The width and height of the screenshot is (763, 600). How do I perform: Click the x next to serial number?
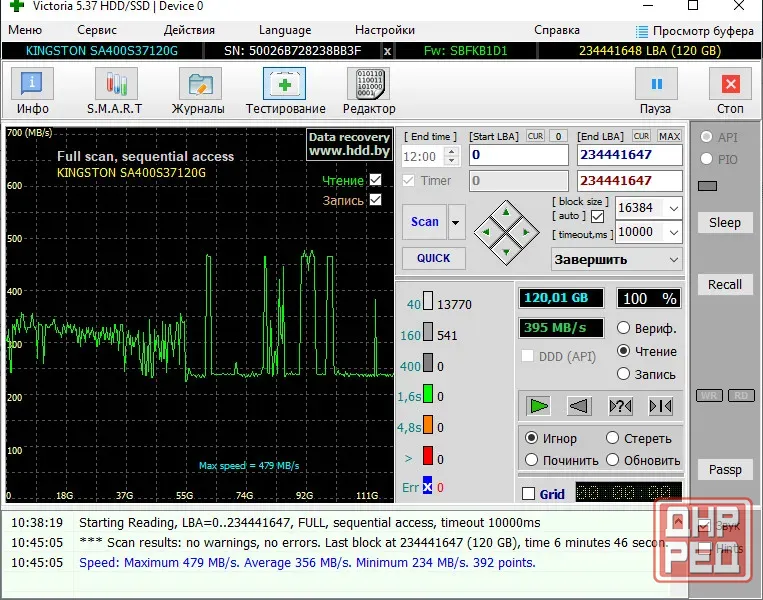tap(387, 51)
